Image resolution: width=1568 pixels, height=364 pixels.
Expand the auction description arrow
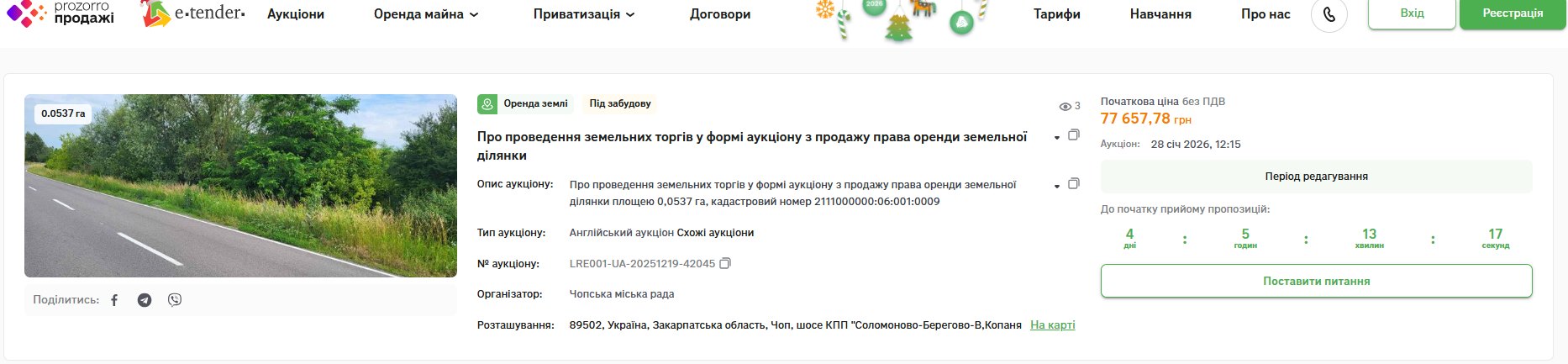[x=1056, y=186]
